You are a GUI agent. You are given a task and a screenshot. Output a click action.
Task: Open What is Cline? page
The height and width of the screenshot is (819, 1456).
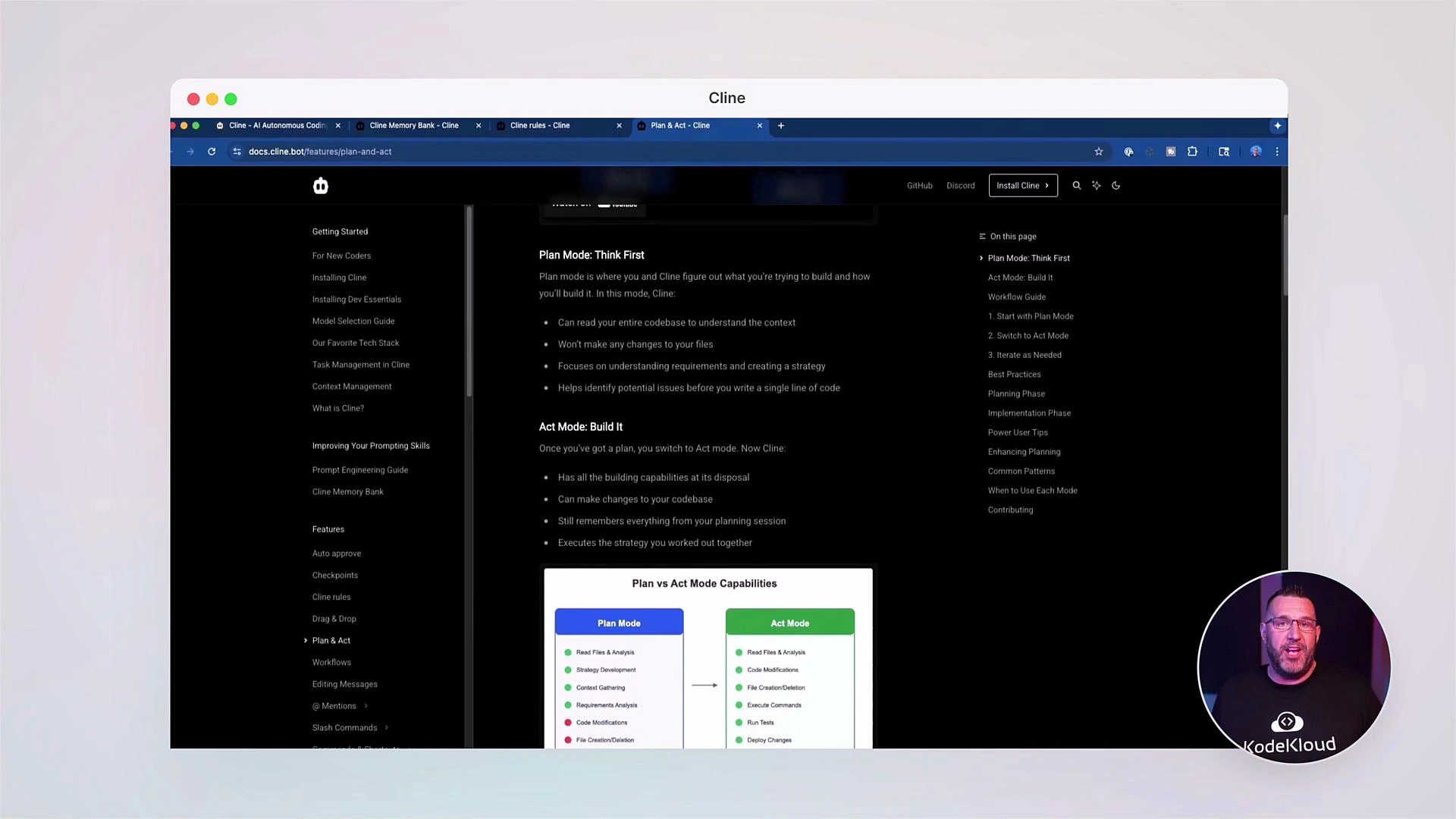[x=338, y=409]
